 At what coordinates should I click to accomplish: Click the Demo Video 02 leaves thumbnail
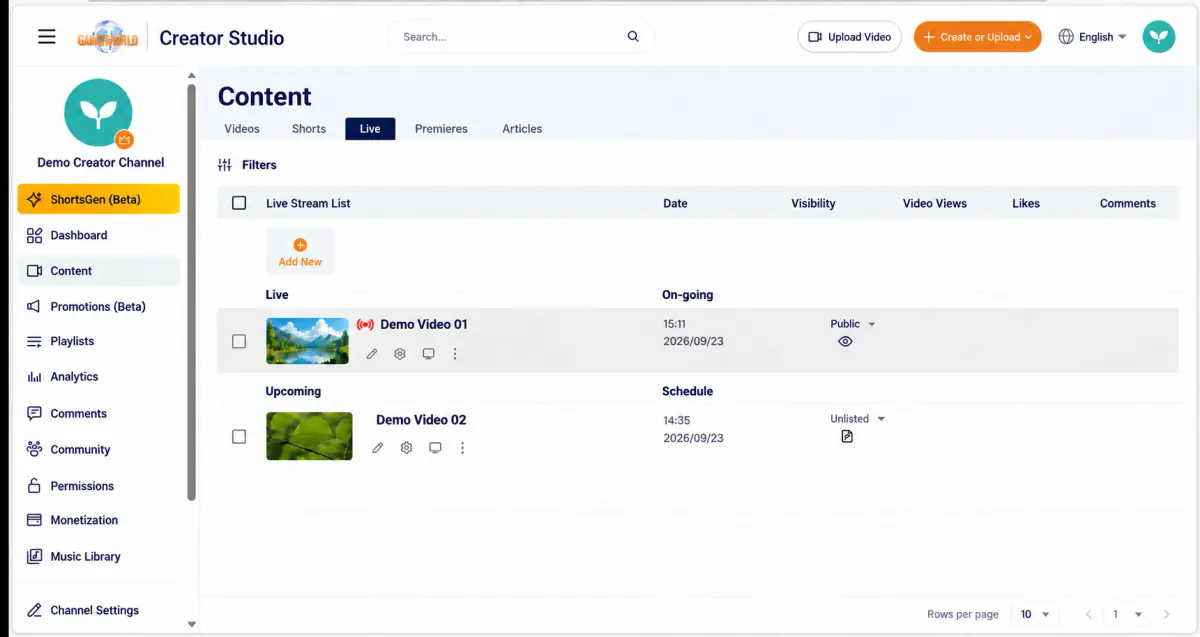click(309, 436)
